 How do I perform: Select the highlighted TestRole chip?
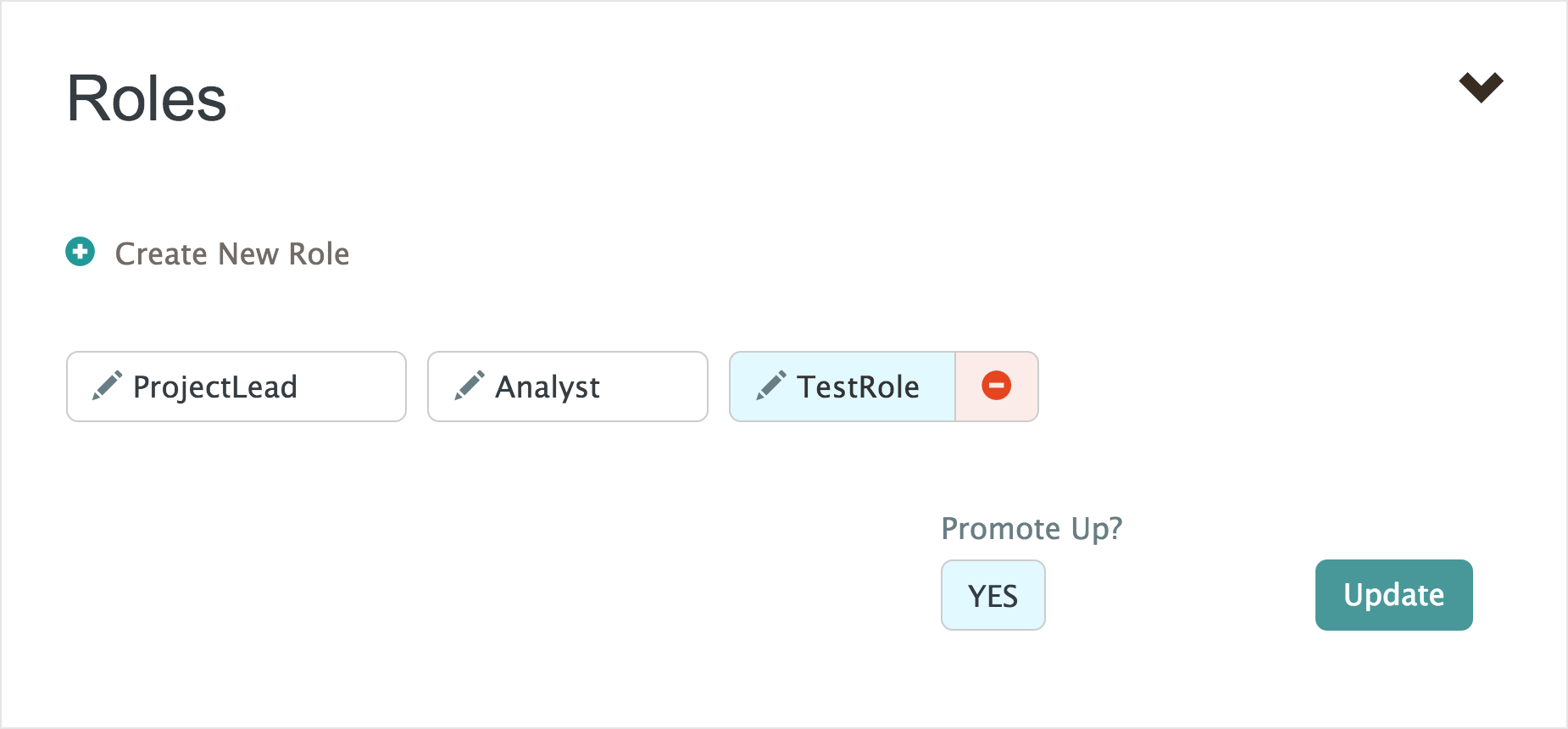pos(842,387)
